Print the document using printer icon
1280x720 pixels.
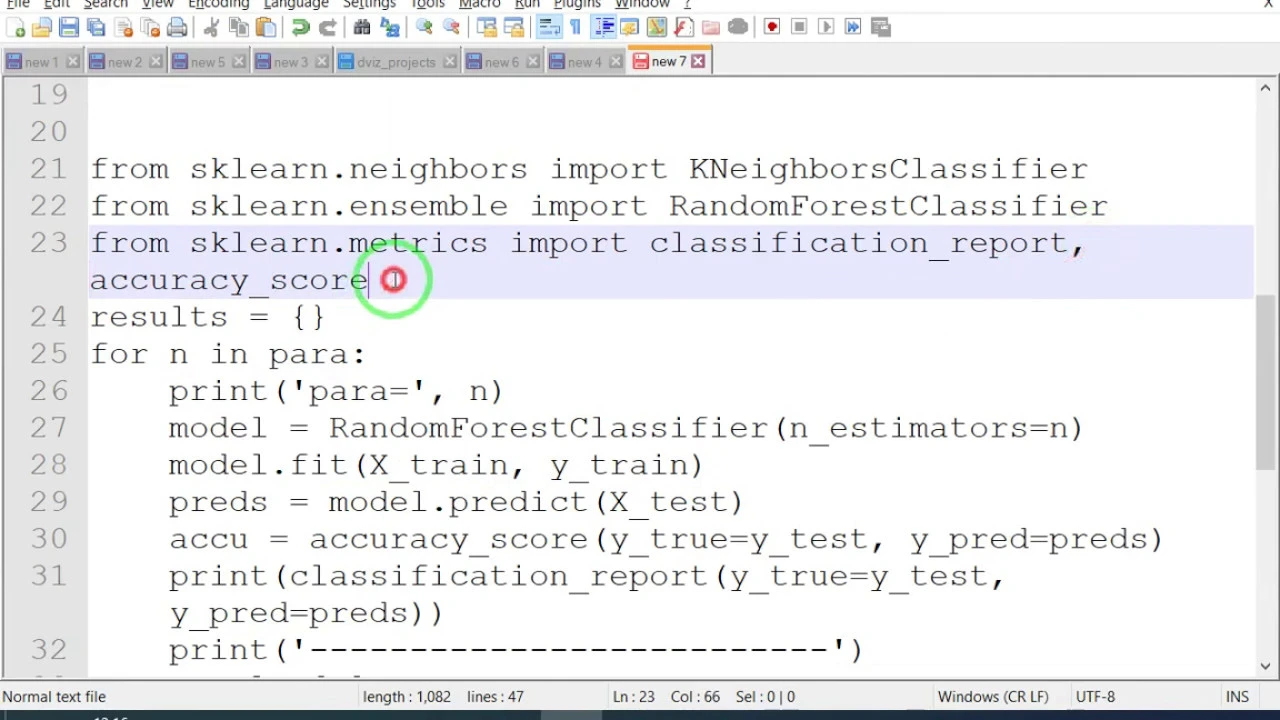click(177, 27)
